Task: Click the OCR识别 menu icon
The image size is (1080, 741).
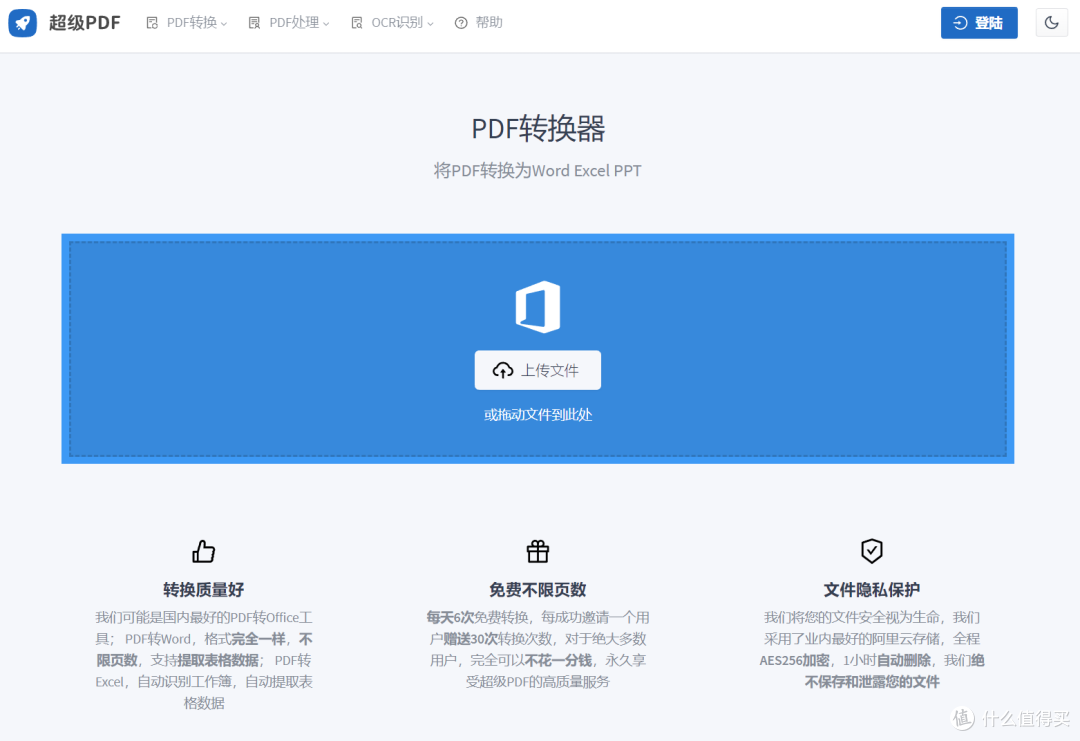Action: pyautogui.click(x=357, y=23)
